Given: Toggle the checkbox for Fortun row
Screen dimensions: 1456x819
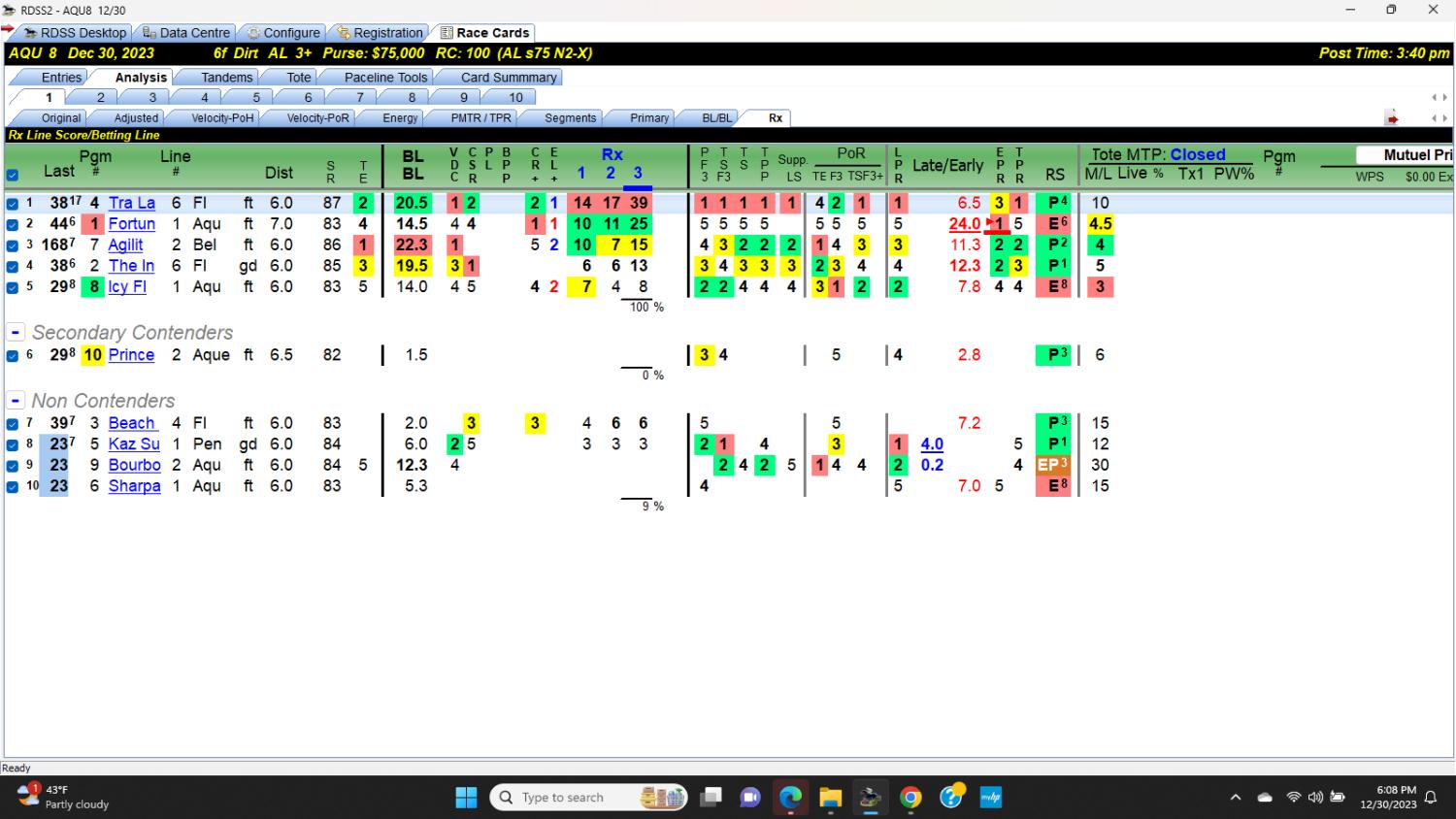Looking at the screenshot, I should (13, 225).
